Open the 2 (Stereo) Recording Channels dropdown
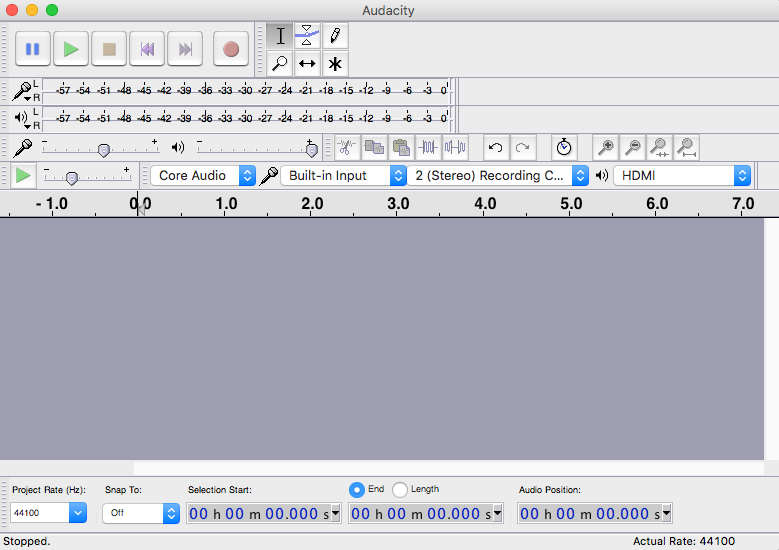779x550 pixels. [x=498, y=175]
